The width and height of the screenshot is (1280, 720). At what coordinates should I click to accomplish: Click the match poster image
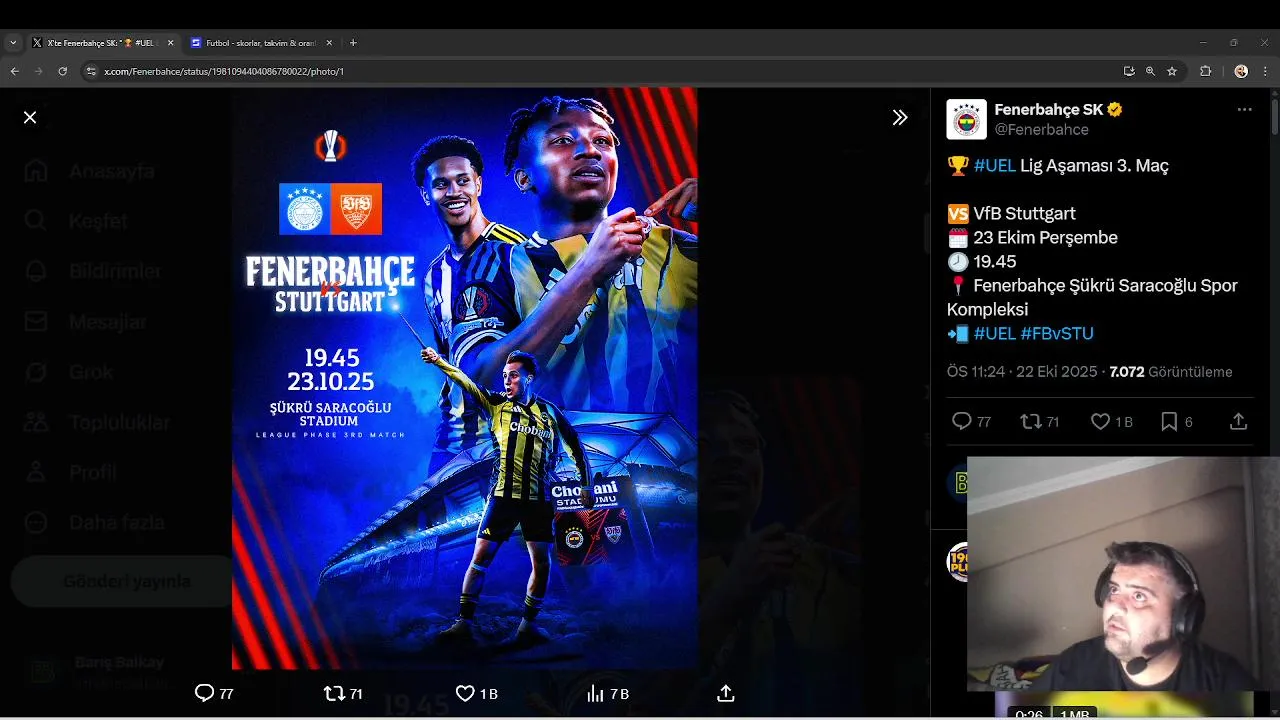tap(464, 378)
